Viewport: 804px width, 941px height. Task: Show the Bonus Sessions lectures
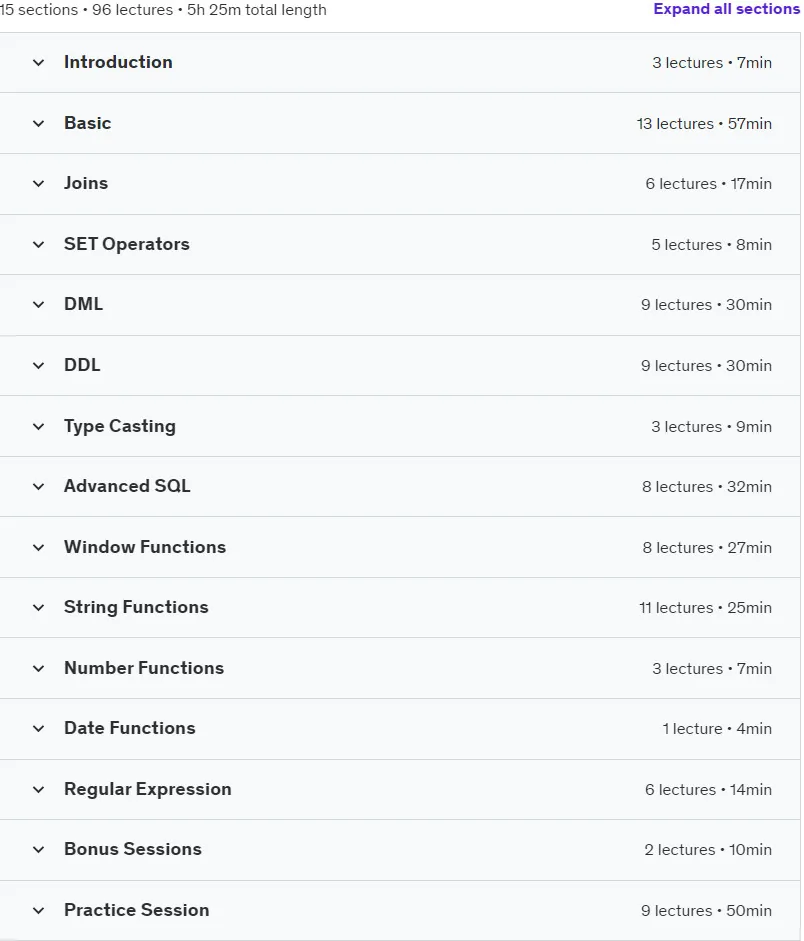coord(400,850)
